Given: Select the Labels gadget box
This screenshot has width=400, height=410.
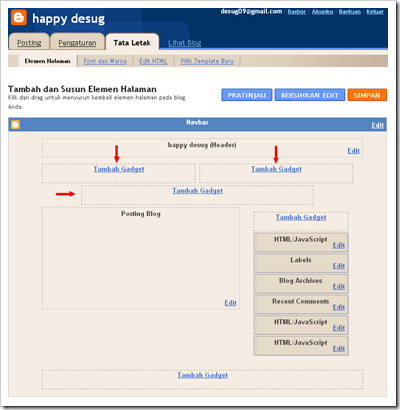Looking at the screenshot, I should [301, 263].
